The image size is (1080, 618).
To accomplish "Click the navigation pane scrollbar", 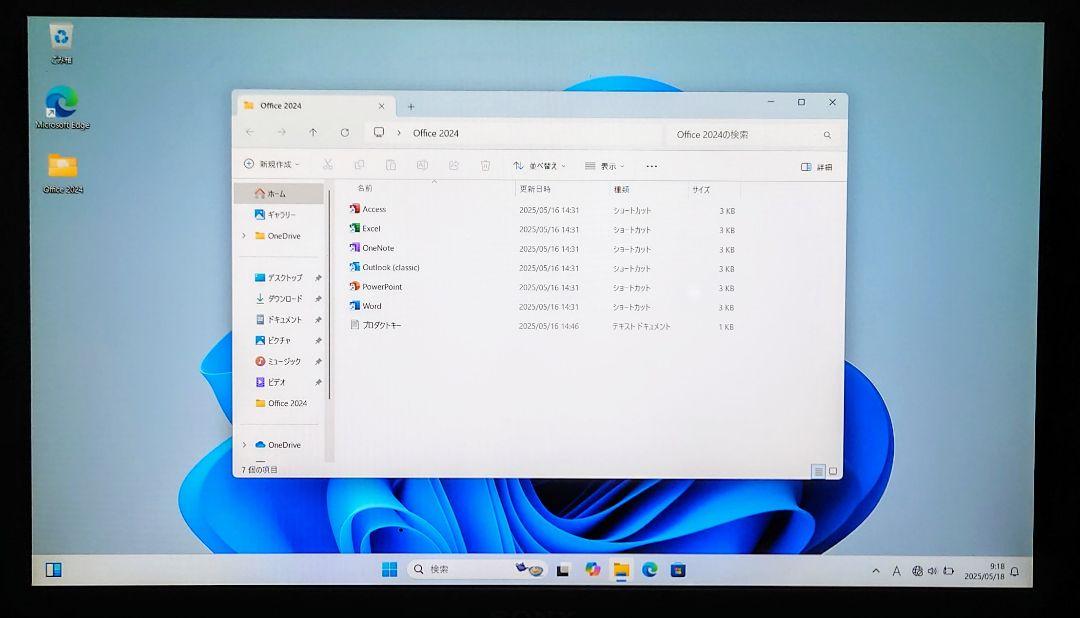I will [330, 296].
